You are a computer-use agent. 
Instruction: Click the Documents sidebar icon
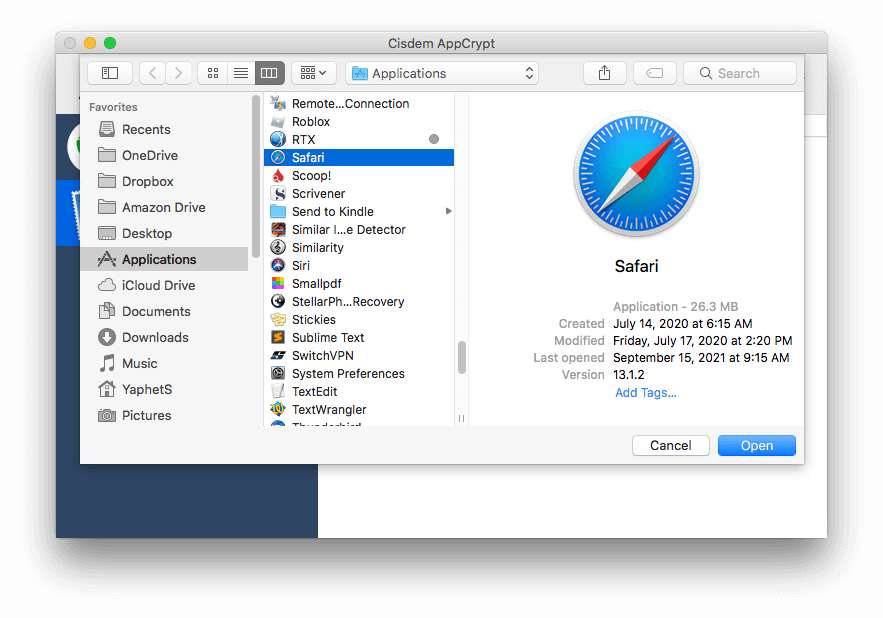pos(107,311)
